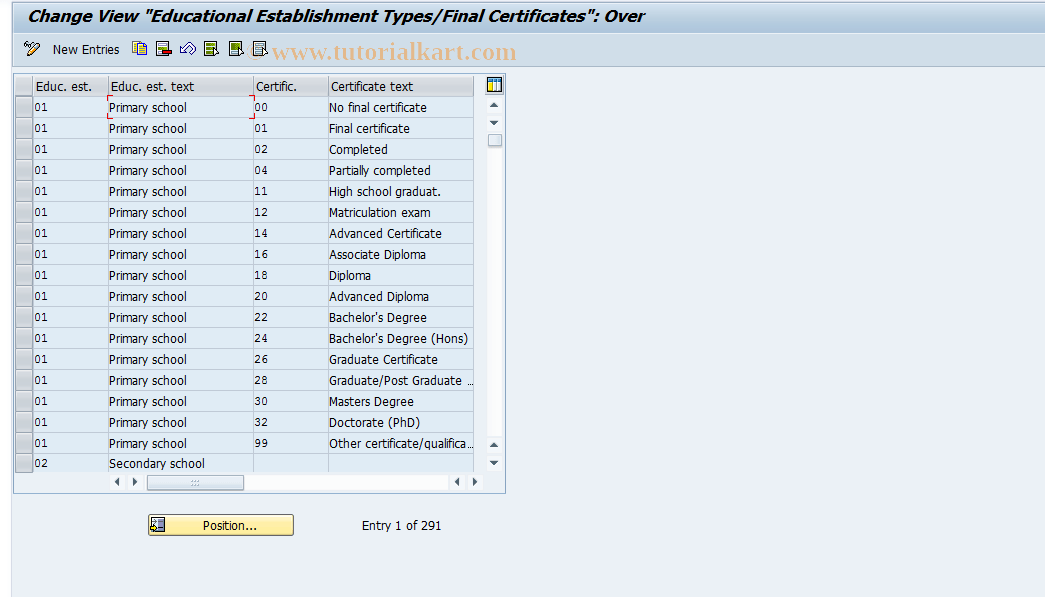
Task: Click the Deselect All icon
Action: tap(259, 48)
